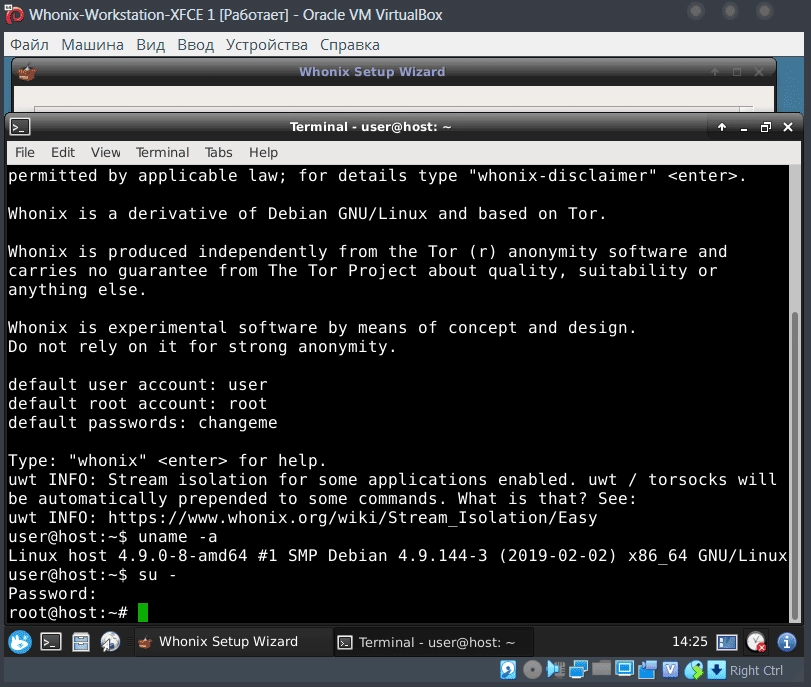811x687 pixels.
Task: Maximize the Terminal window
Action: click(x=765, y=127)
